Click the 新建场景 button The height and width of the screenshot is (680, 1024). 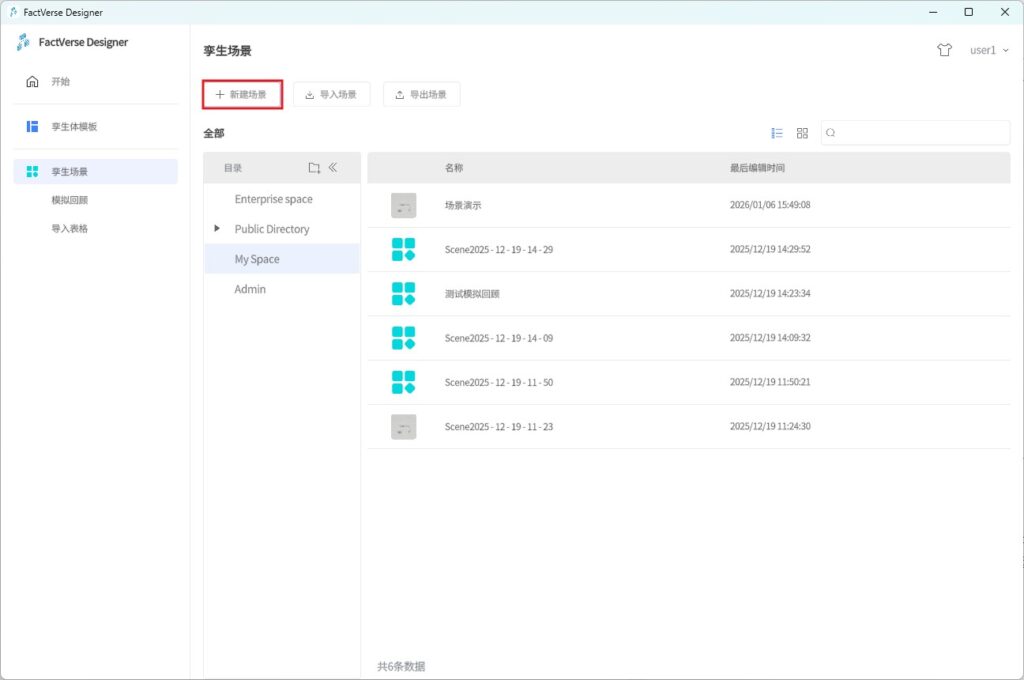(242, 94)
